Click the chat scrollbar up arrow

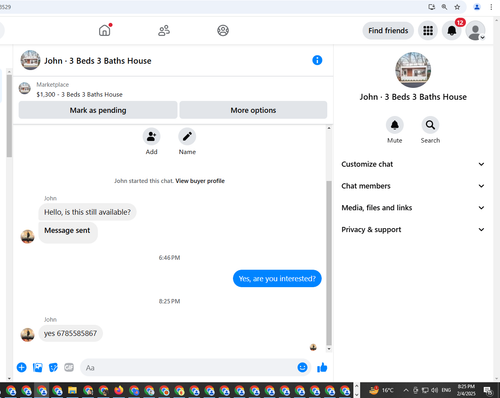[329, 128]
